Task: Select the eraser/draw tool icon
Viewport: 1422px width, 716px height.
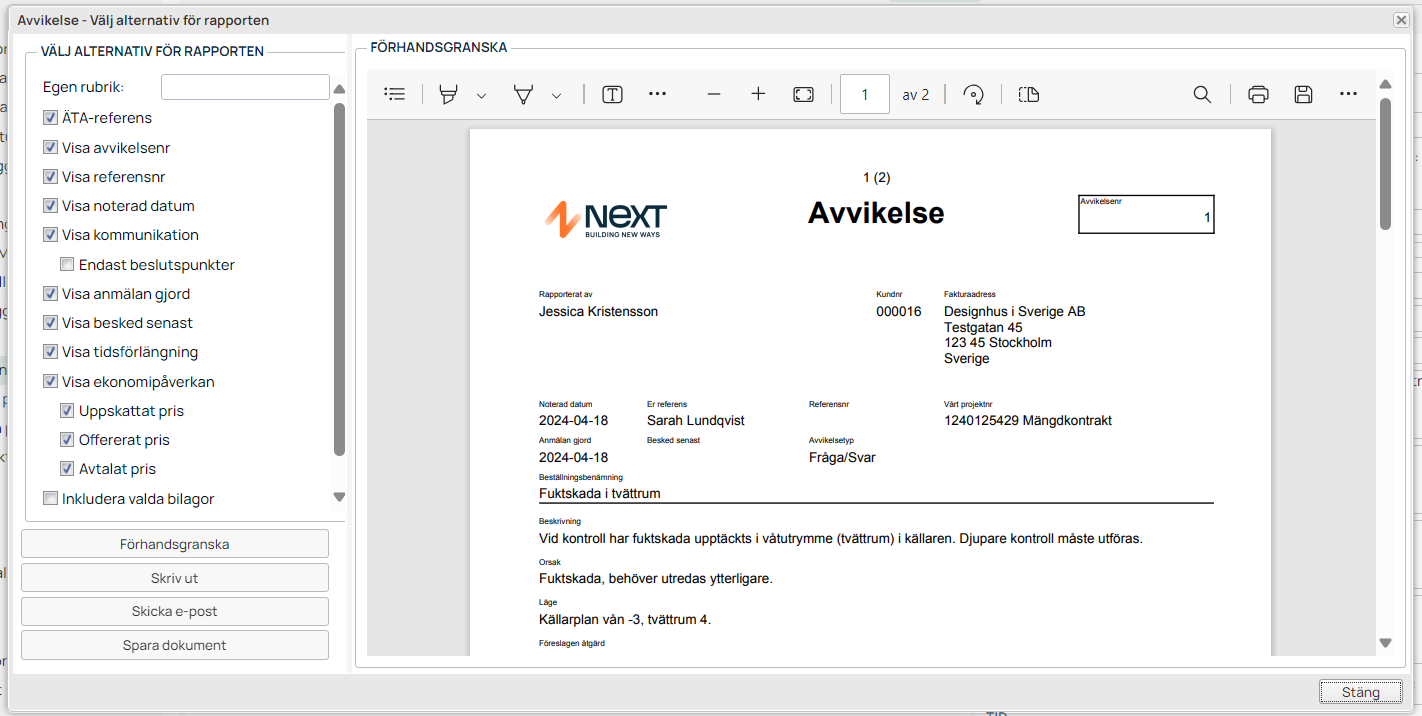Action: (523, 94)
